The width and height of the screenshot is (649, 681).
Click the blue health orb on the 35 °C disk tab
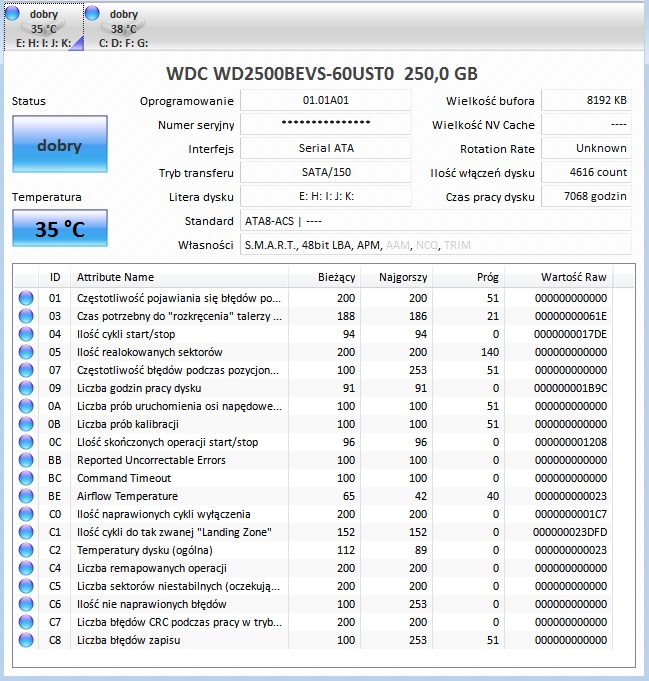pos(12,13)
